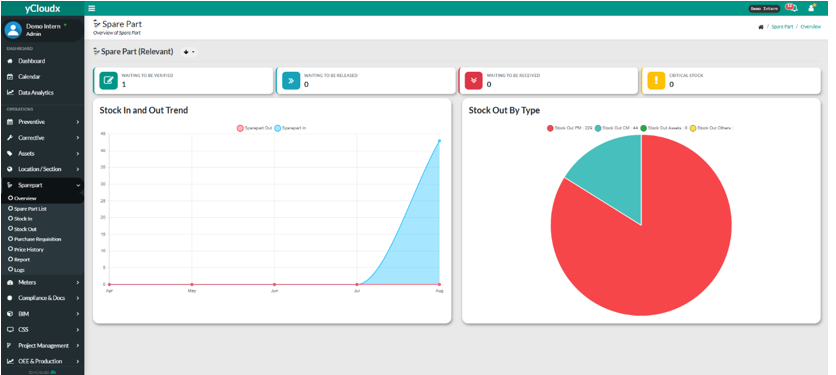
Task: Click the Dashboard house icon
Action: 10,61
